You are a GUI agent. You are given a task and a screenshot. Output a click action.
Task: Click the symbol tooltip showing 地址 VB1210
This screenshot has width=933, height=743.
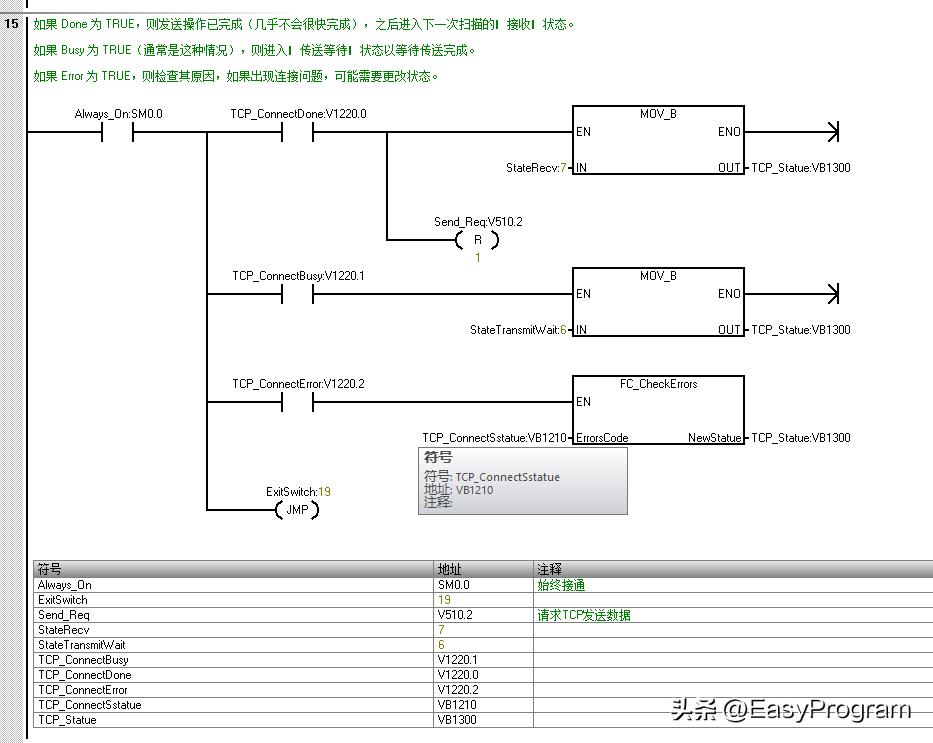523,482
